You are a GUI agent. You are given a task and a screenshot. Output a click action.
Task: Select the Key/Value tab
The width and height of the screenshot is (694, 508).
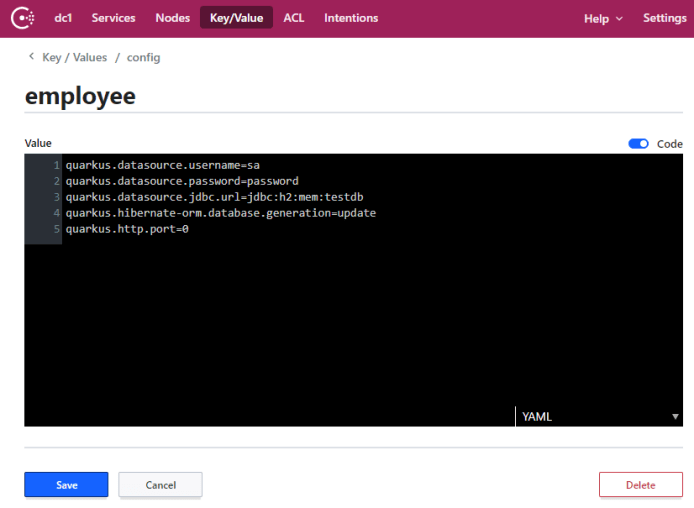tap(236, 18)
